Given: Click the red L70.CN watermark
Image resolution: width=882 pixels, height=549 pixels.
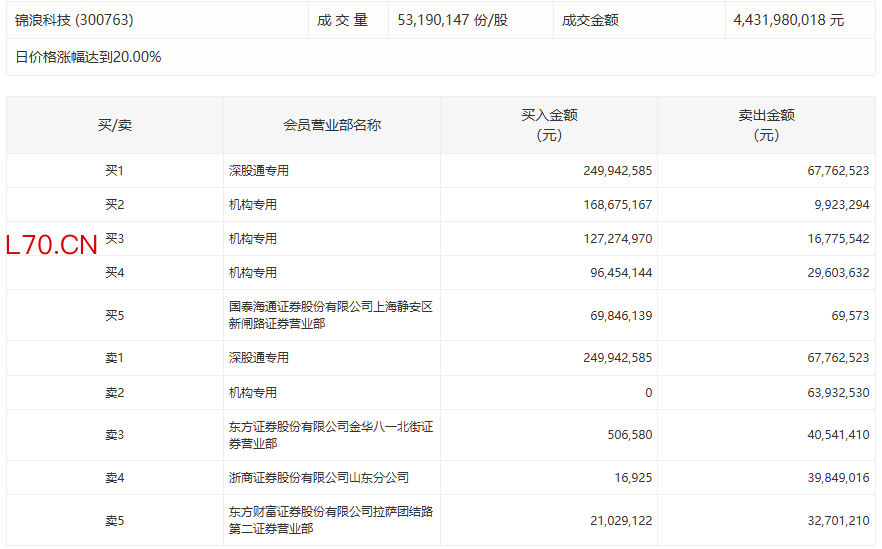Looking at the screenshot, I should 52,245.
